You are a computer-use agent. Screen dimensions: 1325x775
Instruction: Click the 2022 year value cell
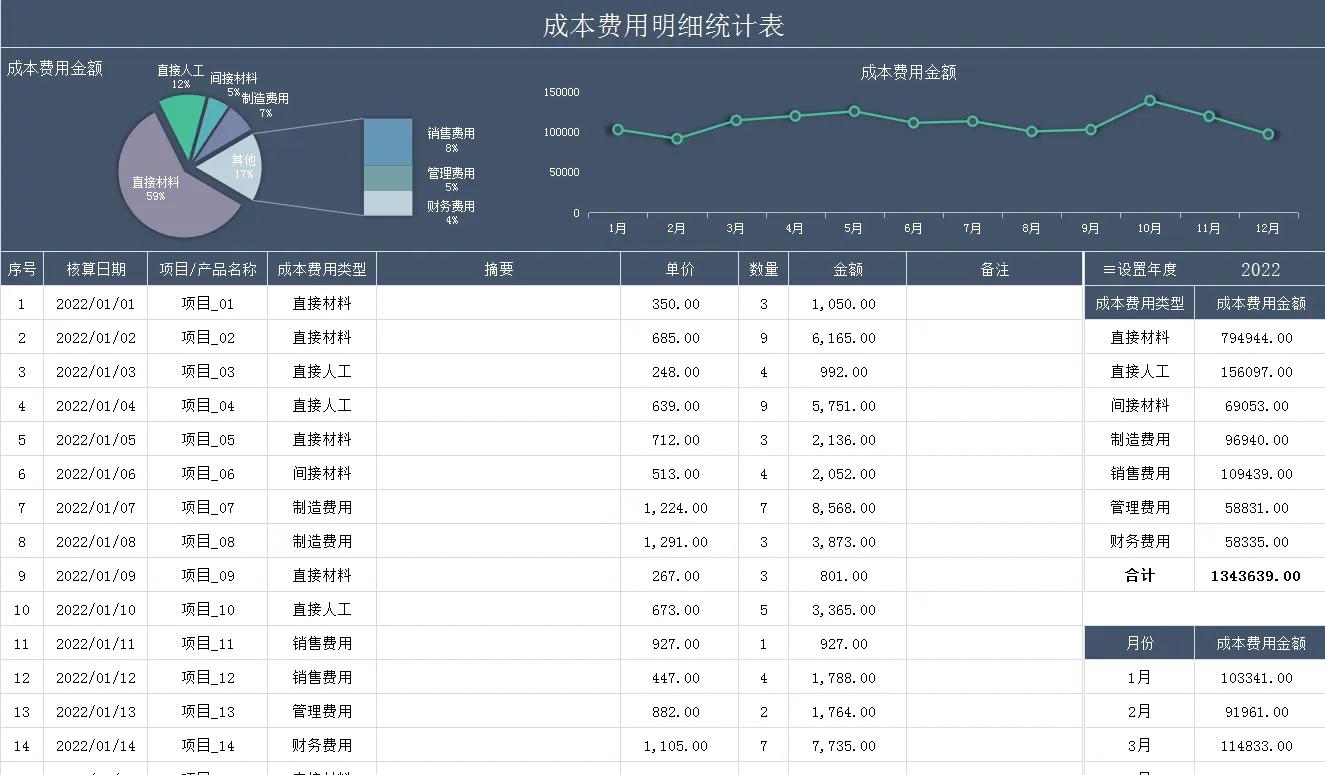pos(1261,268)
